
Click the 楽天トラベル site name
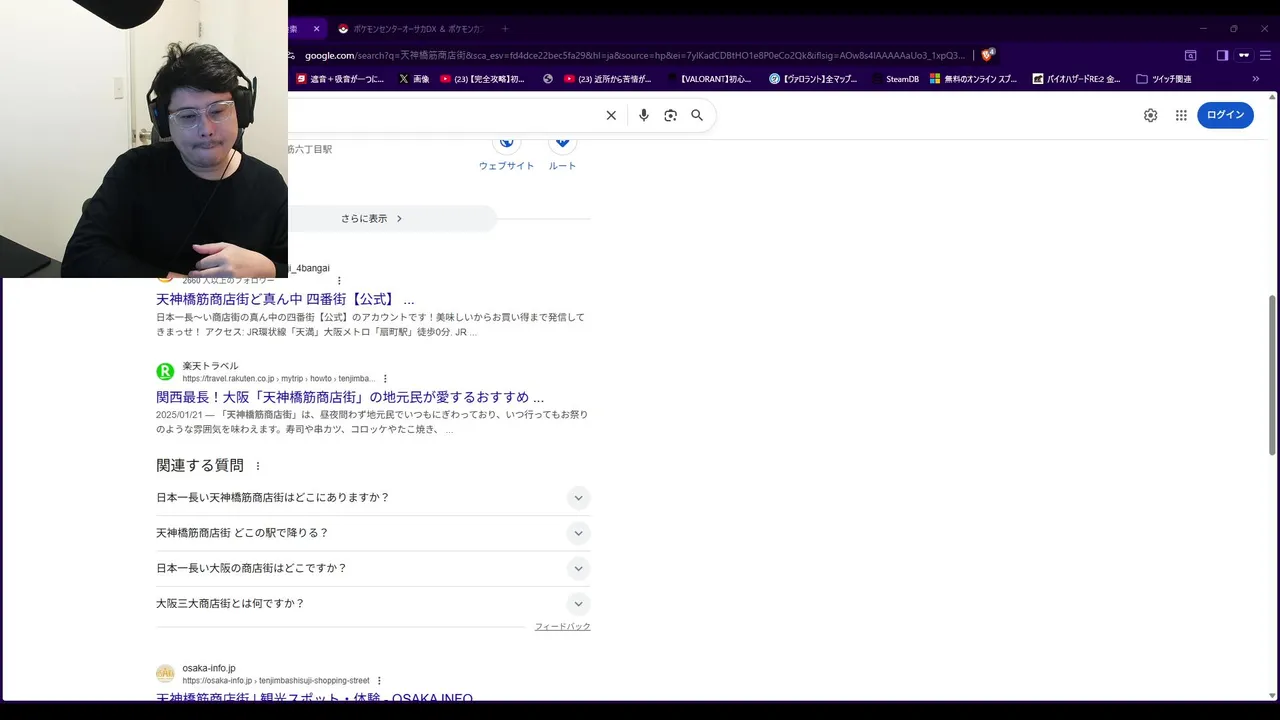click(210, 366)
